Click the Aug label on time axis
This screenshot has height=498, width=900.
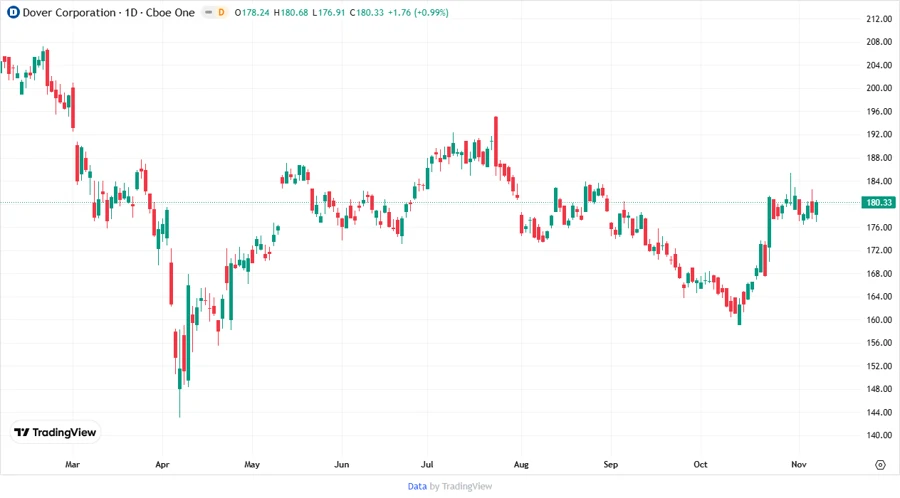pyautogui.click(x=521, y=464)
